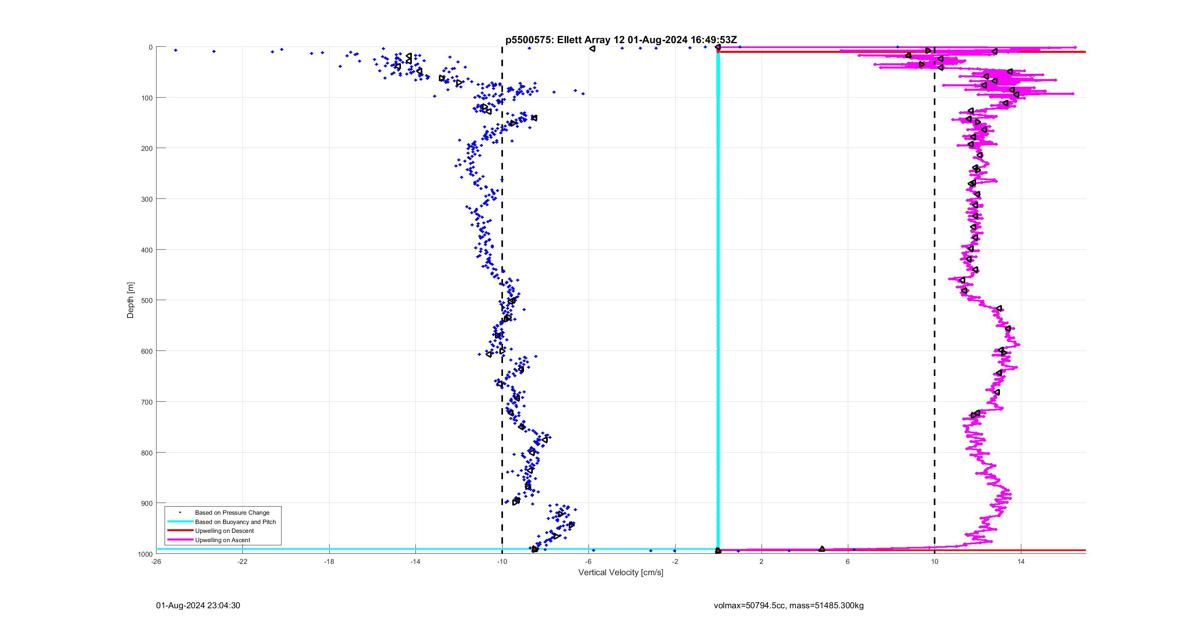
Task: Click y-axis tick label '800'
Action: coord(145,453)
